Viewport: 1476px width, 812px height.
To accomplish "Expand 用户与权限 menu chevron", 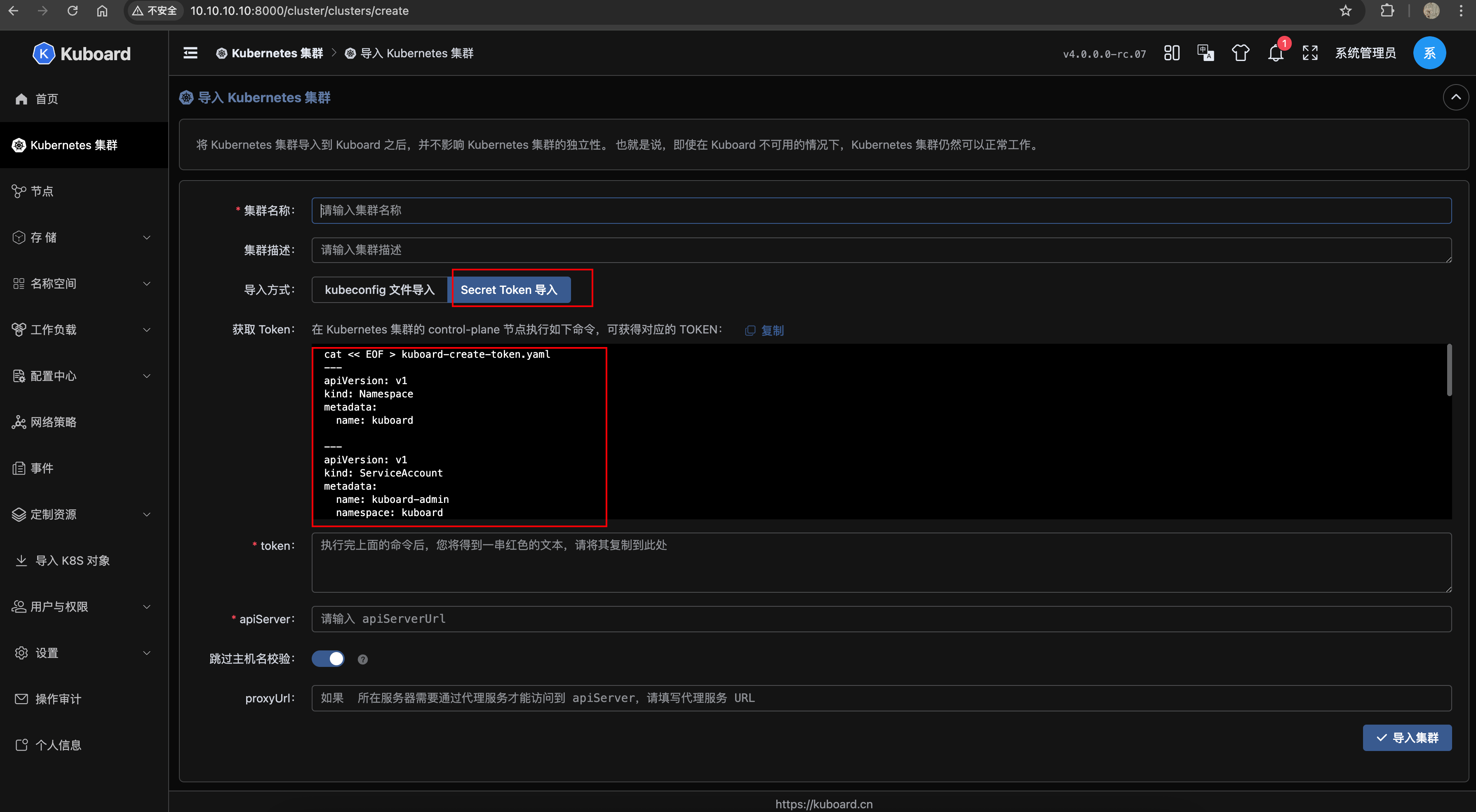I will [x=147, y=606].
